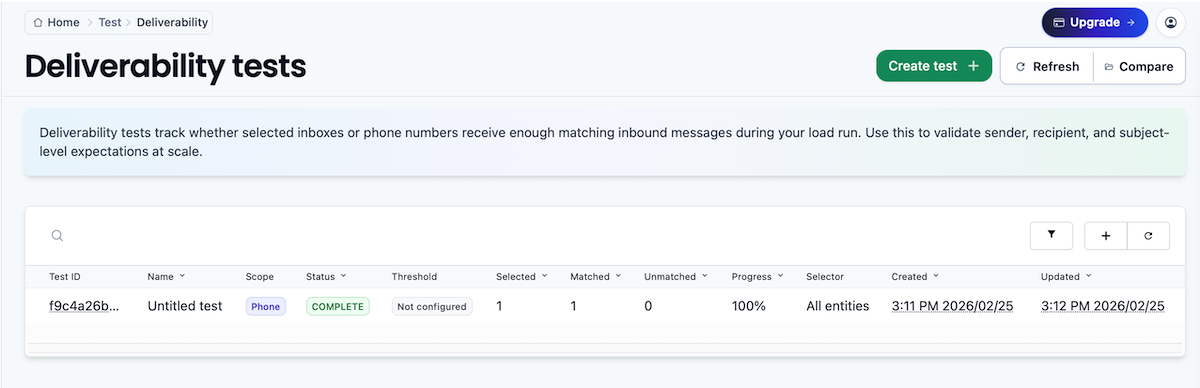1200x388 pixels.
Task: Click the Upgrade button
Action: coord(1094,22)
